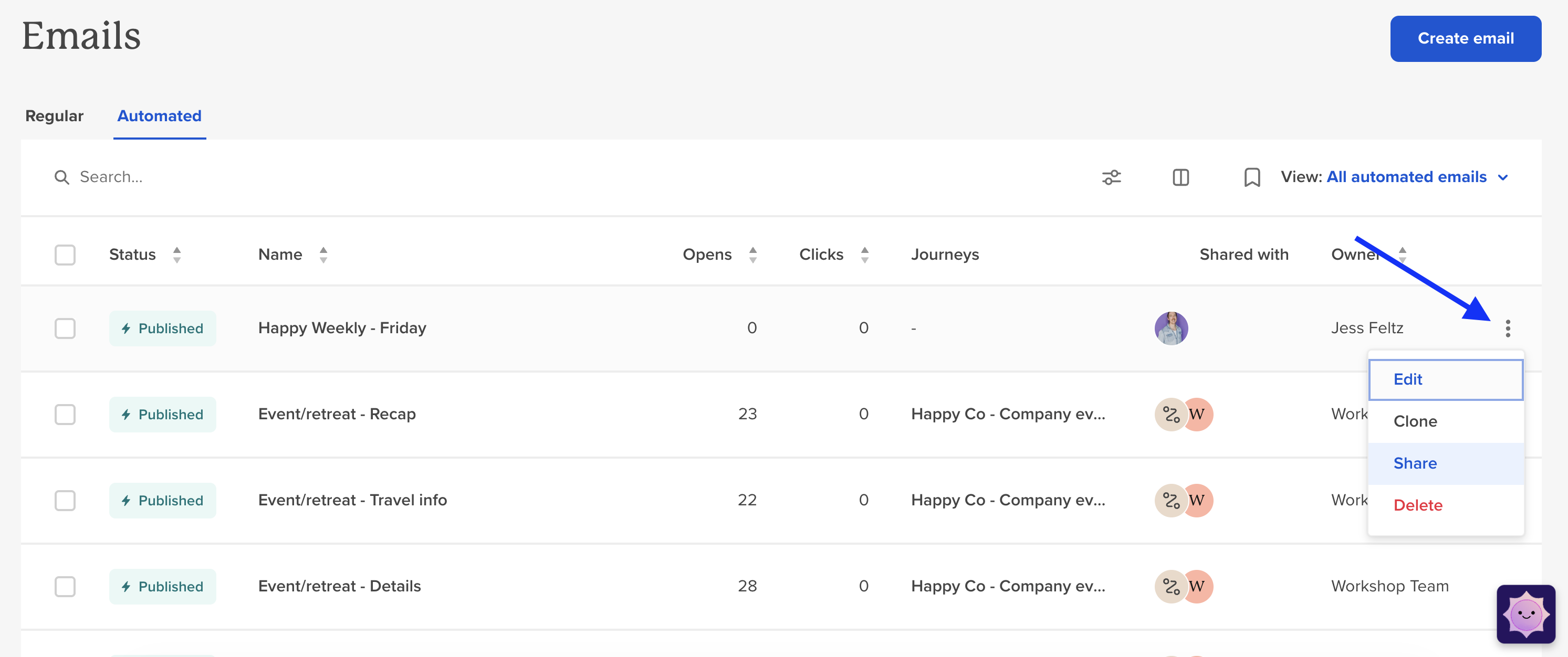Screen dimensions: 1568x657
Task: Click the W avatar for Event/retreat - Travel info
Action: point(1197,501)
